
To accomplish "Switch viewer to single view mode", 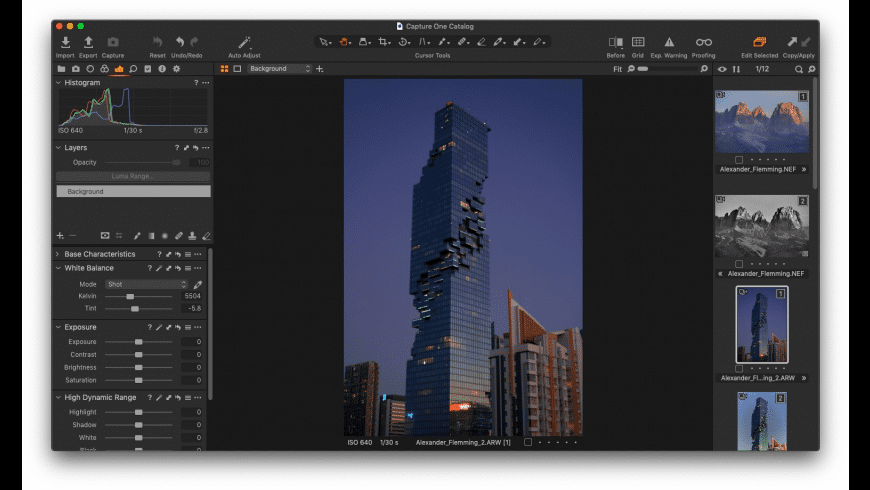I will pos(237,69).
